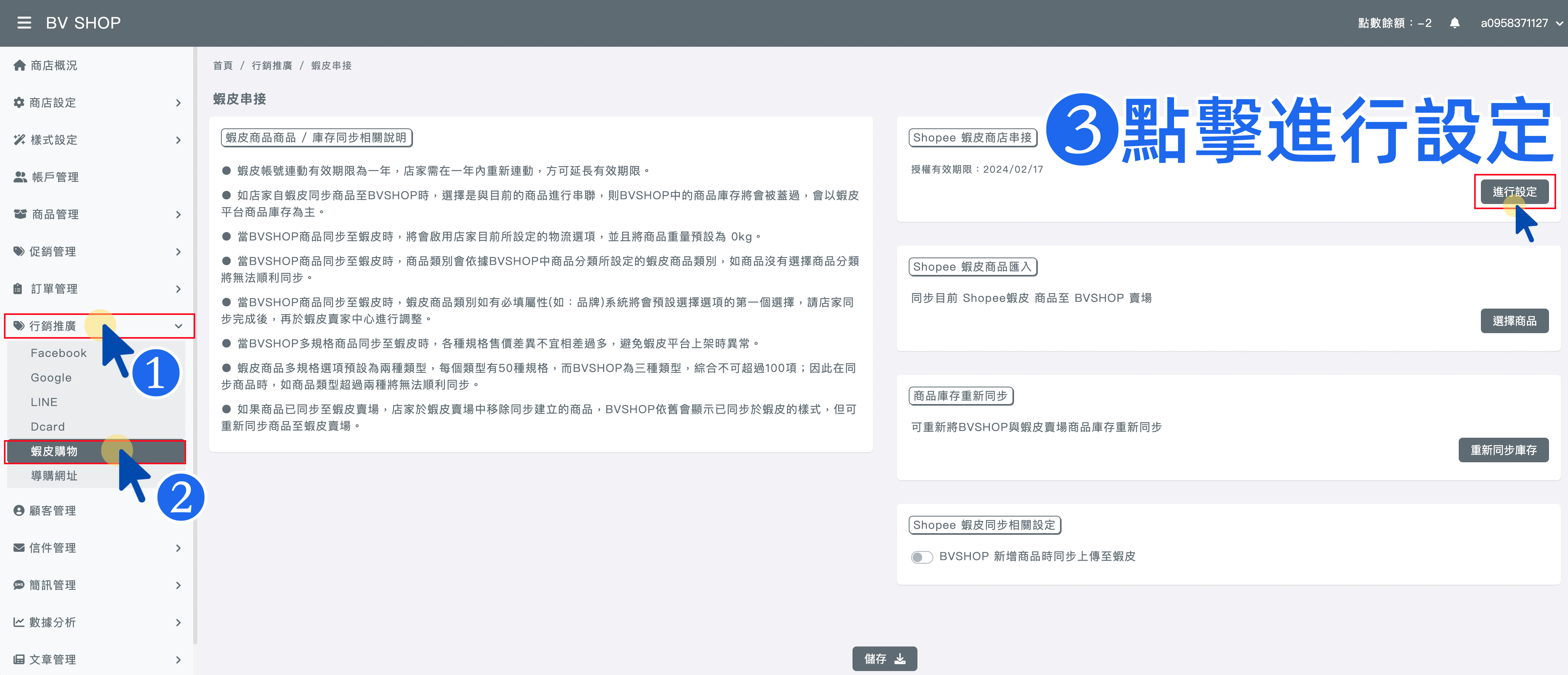
Task: Expand 商品管理 chevron
Action: coord(178,214)
